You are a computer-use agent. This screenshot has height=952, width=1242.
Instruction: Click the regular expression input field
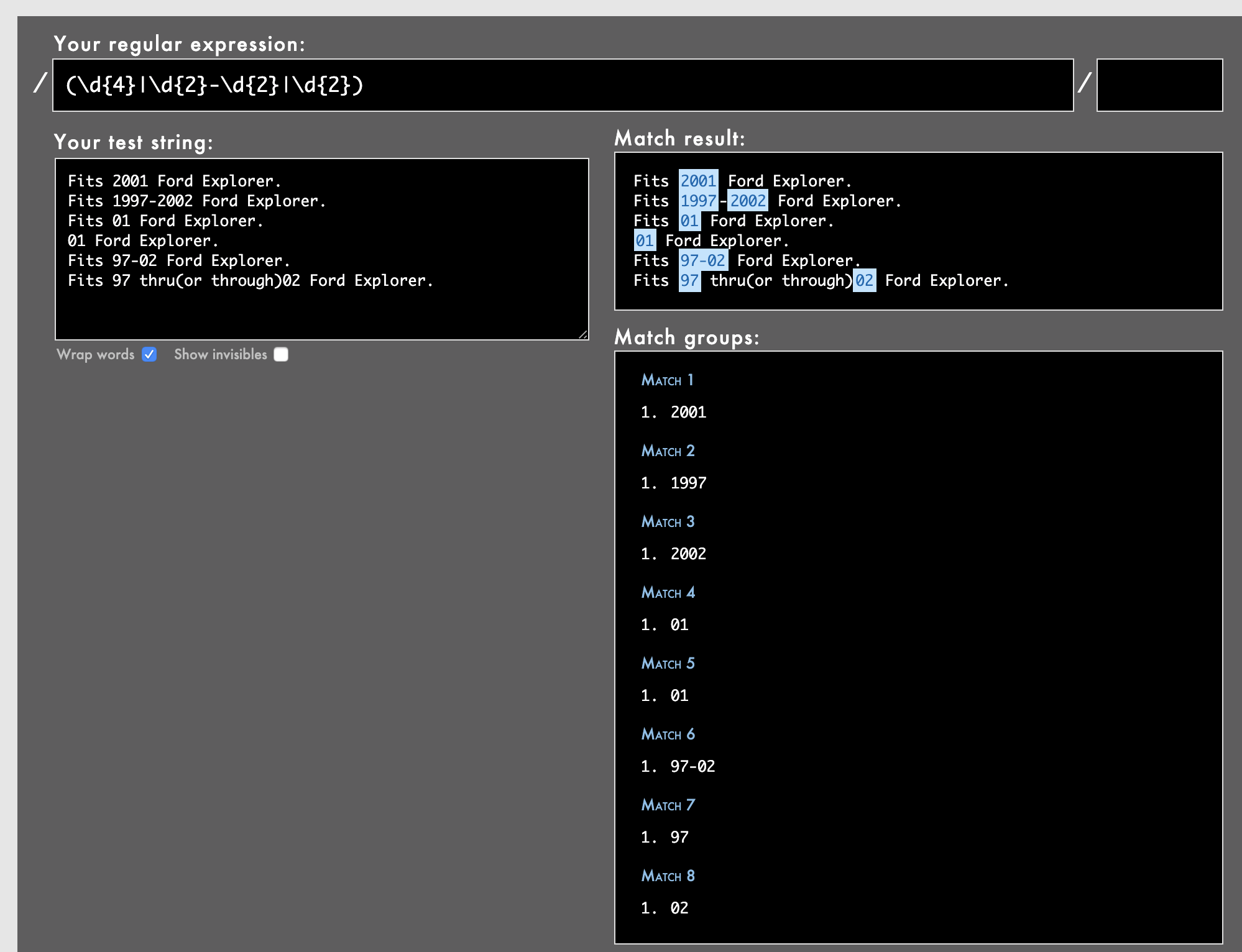click(x=563, y=85)
